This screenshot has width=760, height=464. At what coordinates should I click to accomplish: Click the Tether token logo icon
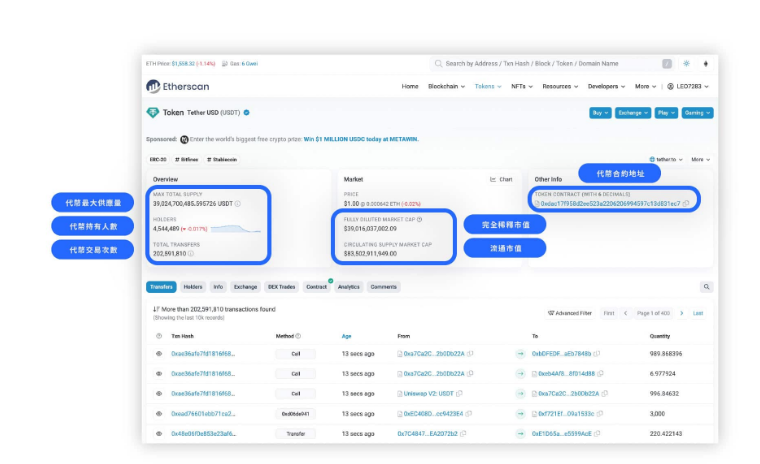(x=153, y=112)
